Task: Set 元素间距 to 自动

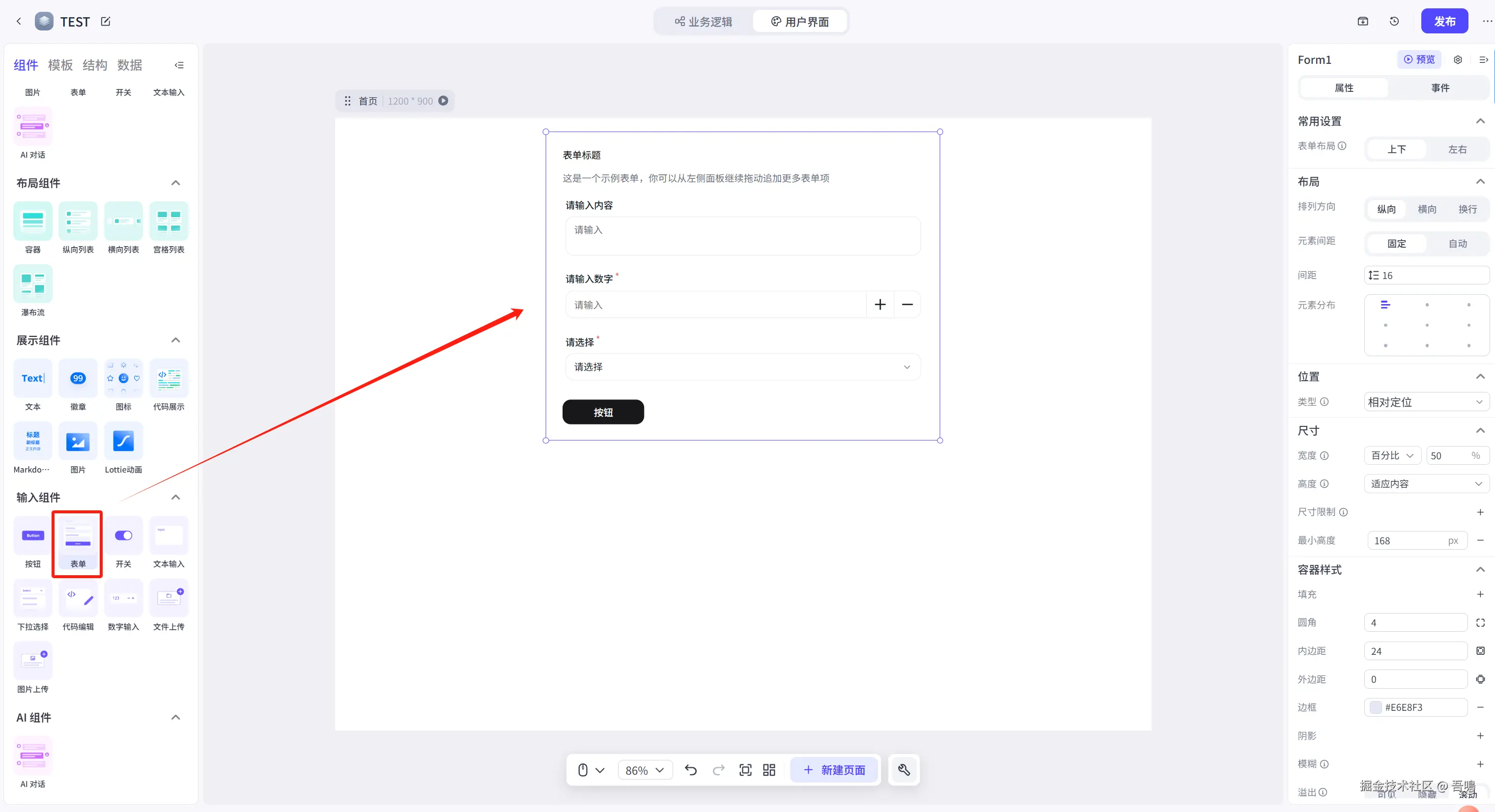Action: click(x=1457, y=243)
